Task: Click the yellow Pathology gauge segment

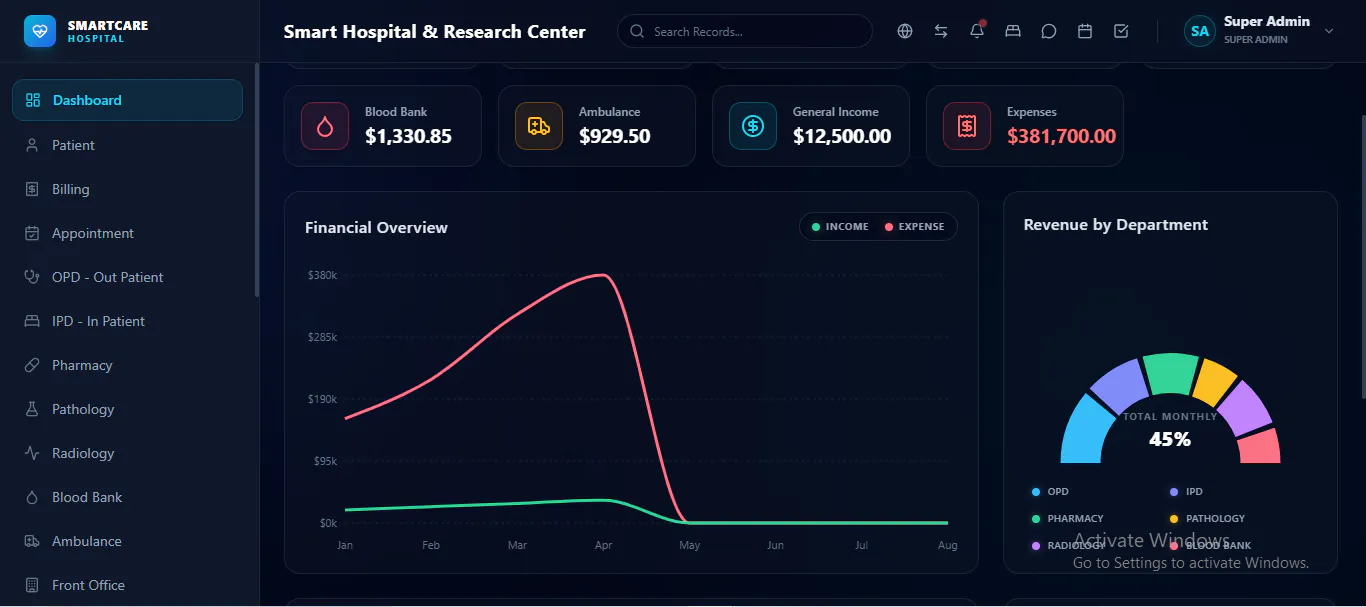Action: [x=1215, y=383]
